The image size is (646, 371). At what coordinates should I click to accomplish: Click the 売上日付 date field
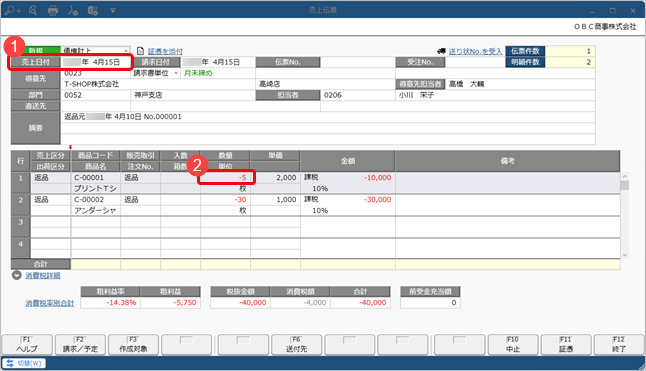point(96,62)
